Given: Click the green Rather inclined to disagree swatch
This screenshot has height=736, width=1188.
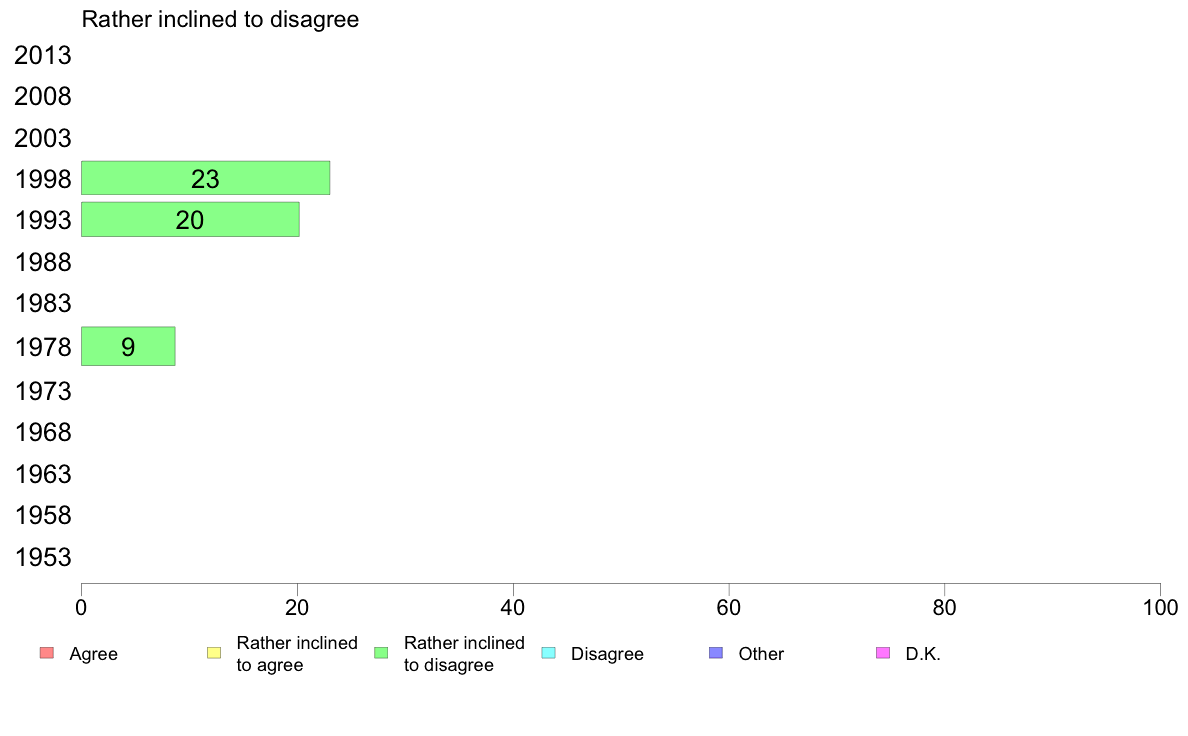Looking at the screenshot, I should click(x=381, y=653).
